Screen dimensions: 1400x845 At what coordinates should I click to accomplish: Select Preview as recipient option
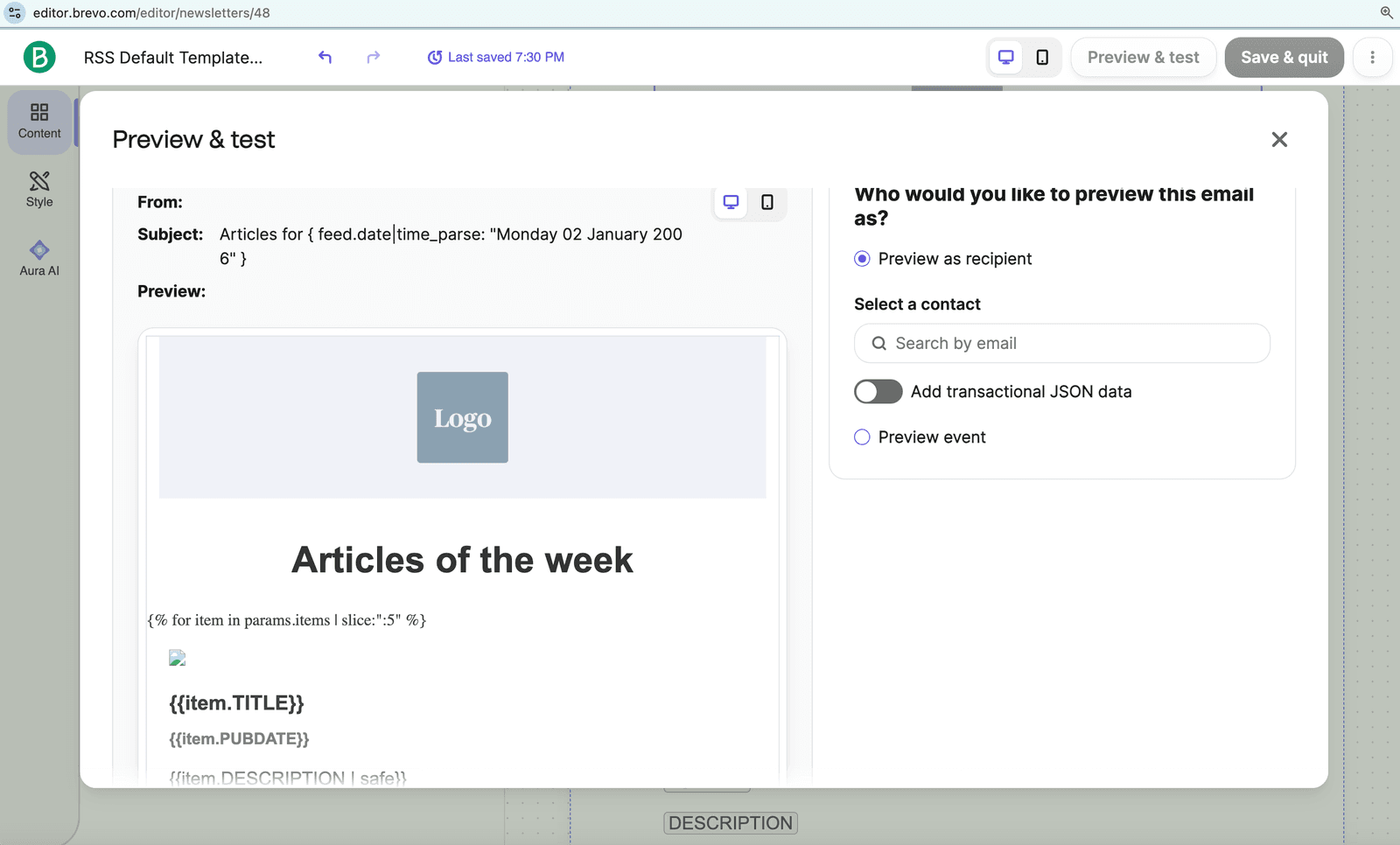pos(862,259)
